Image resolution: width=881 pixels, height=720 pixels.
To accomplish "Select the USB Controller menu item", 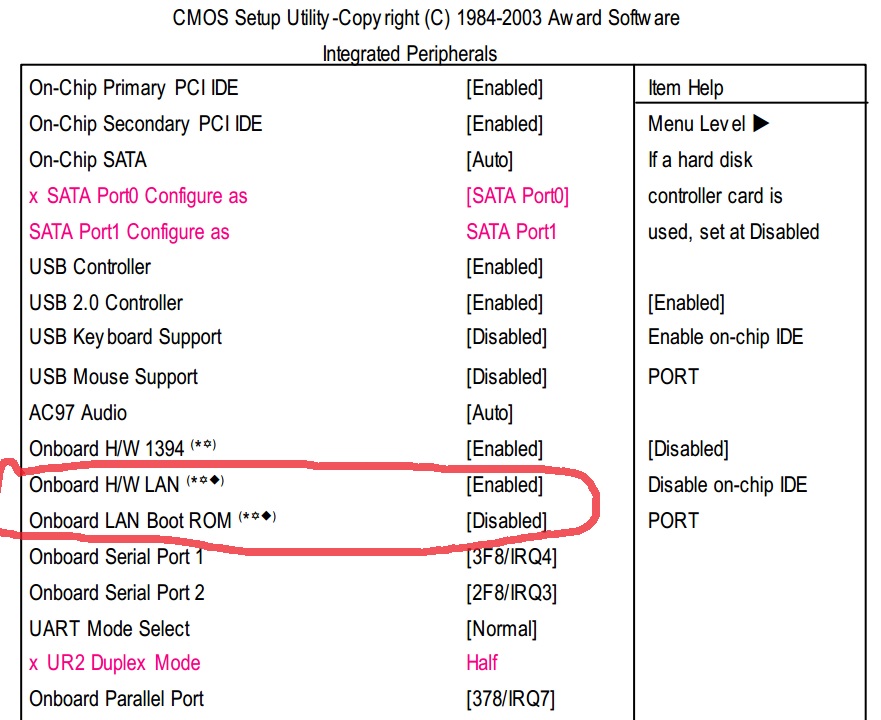I will click(x=90, y=267).
